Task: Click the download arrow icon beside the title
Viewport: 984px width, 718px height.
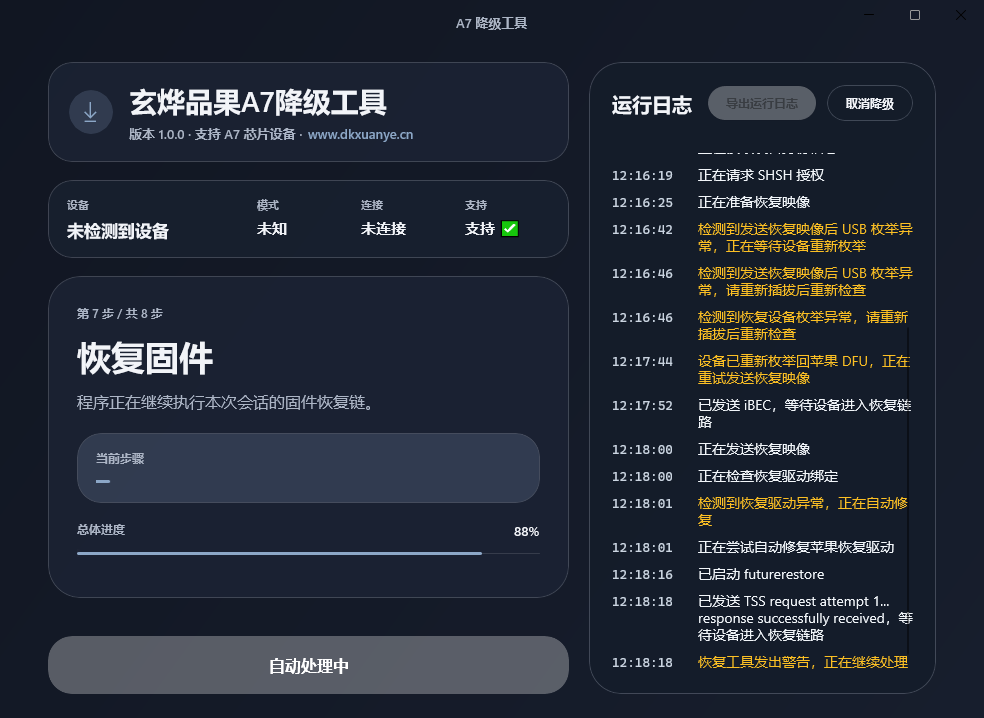Action: [90, 112]
